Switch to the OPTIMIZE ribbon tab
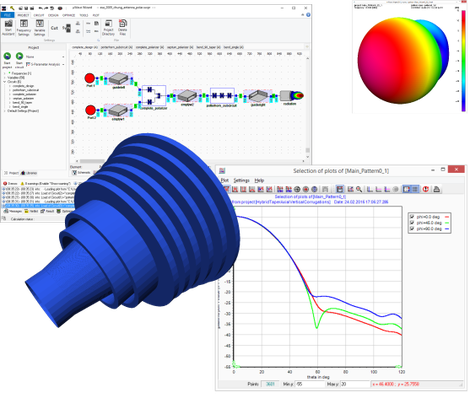This screenshot has width=470, height=398. coord(69,15)
